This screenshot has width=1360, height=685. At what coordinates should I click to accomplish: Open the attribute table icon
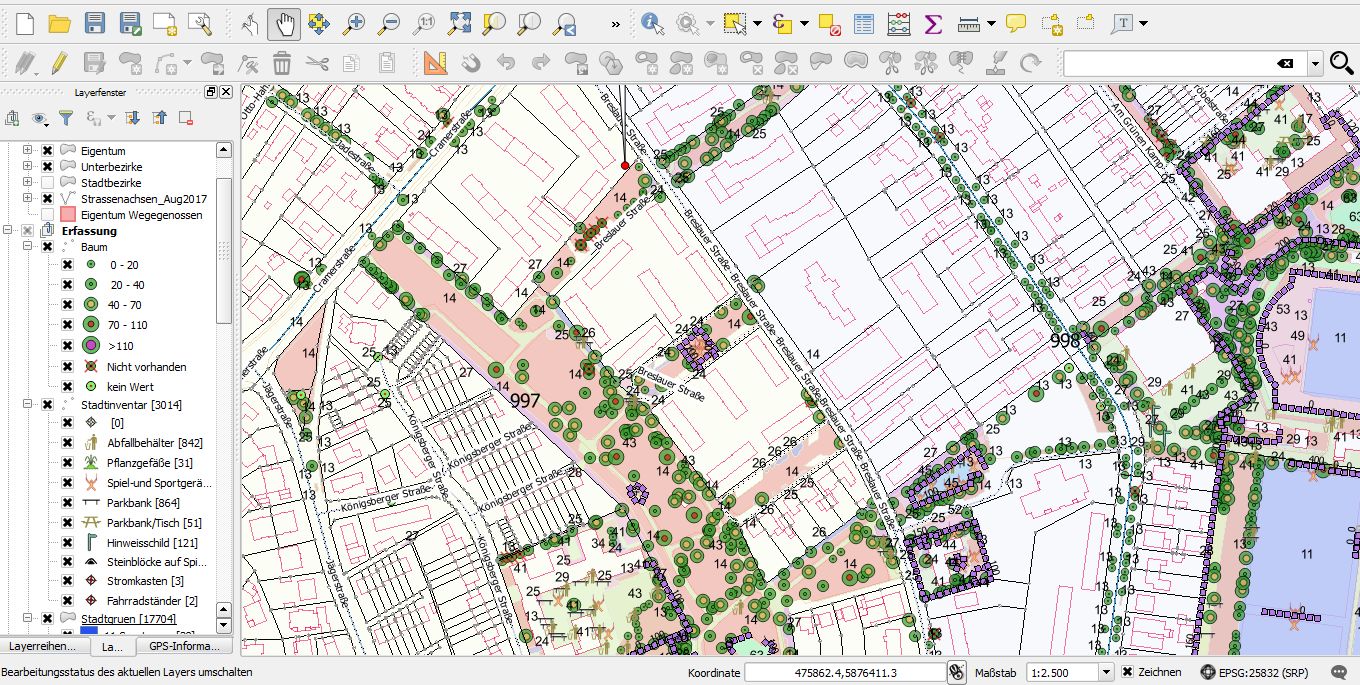coord(864,22)
